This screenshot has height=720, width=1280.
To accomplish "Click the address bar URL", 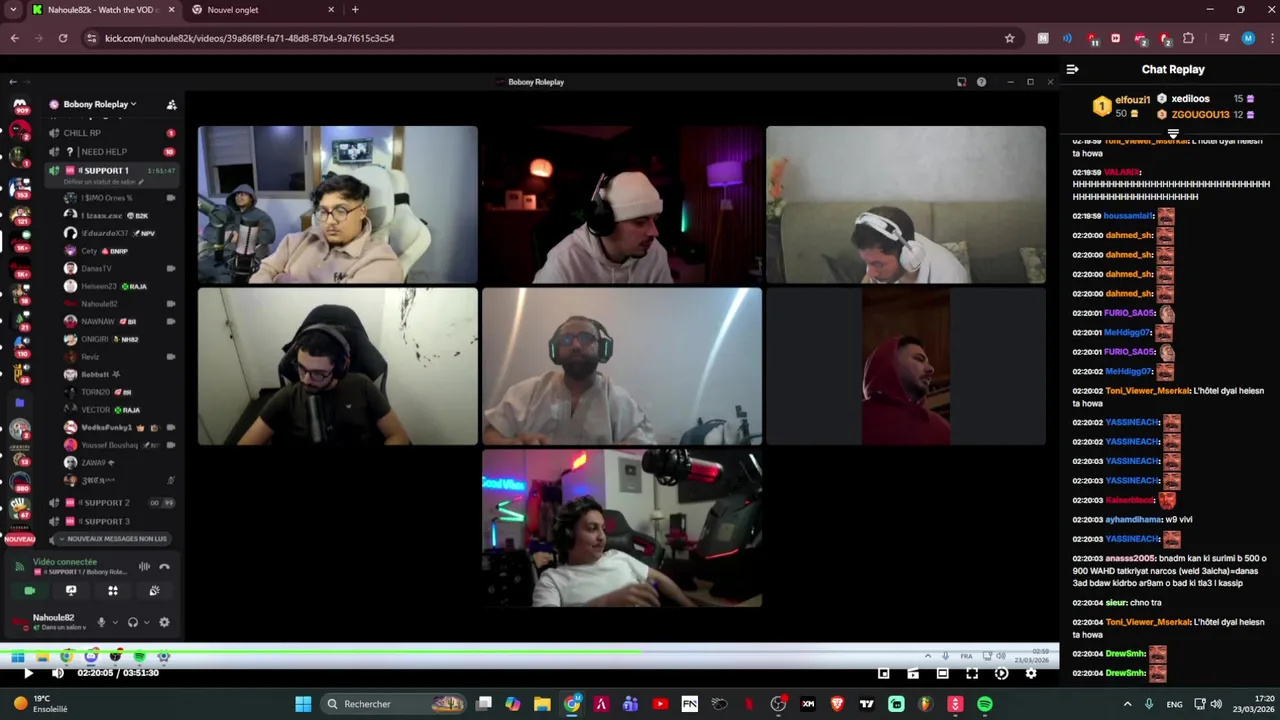I will [x=249, y=38].
